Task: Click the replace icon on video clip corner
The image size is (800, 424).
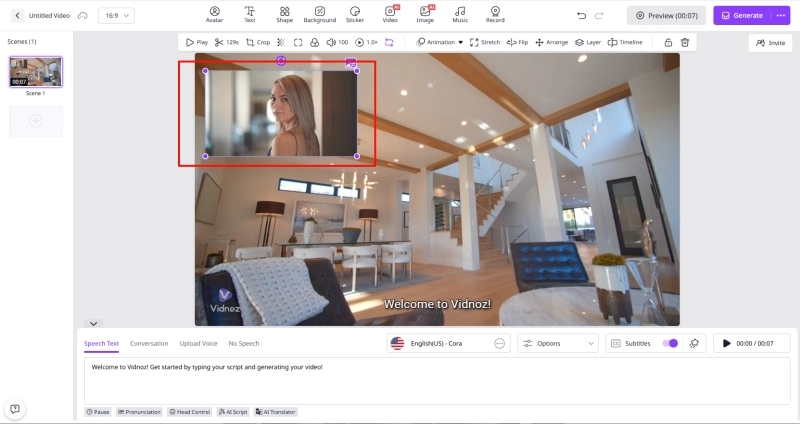Action: tap(351, 63)
